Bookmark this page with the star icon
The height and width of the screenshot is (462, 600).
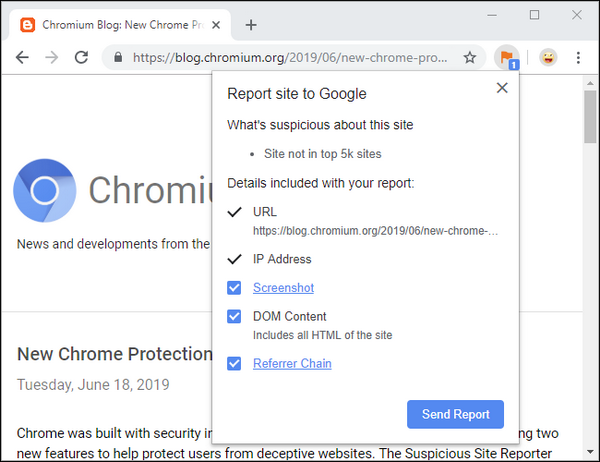click(x=469, y=58)
